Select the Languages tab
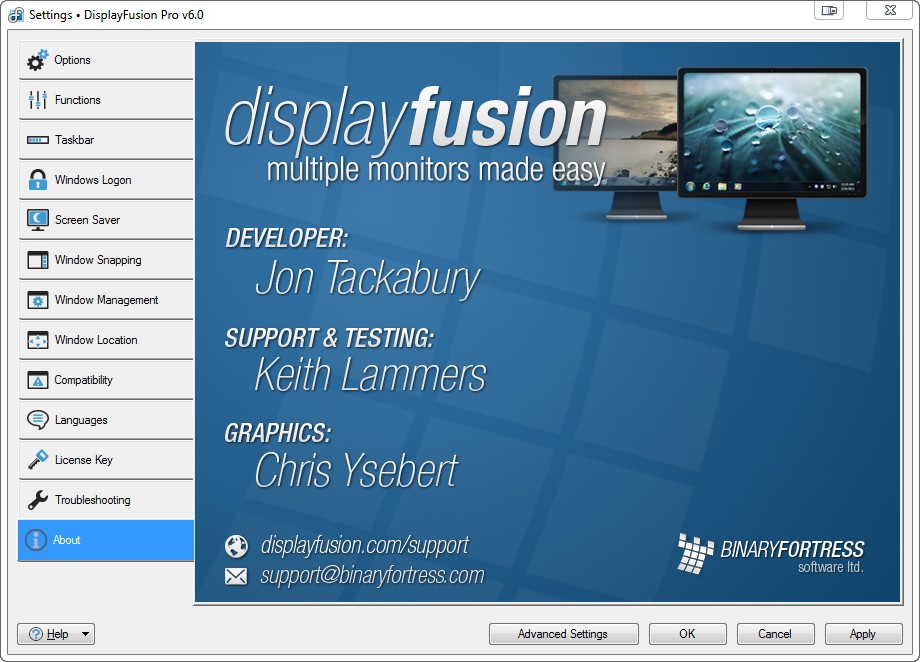Image resolution: width=920 pixels, height=662 pixels. pos(106,420)
